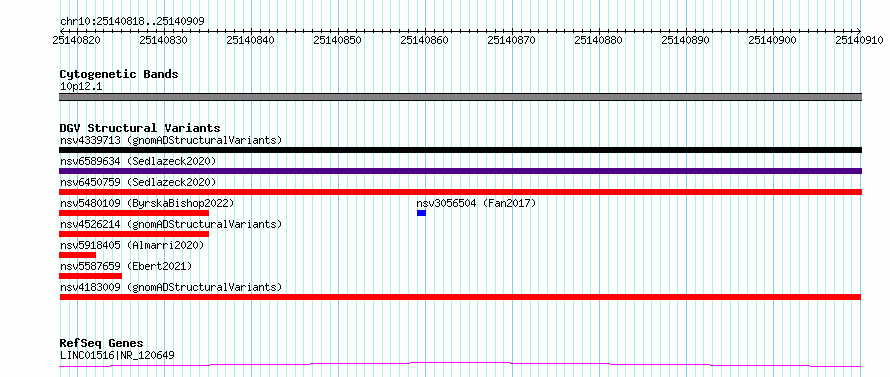Click the small blue nsv3056504 variant bar
The width and height of the screenshot is (890, 377).
coord(421,213)
